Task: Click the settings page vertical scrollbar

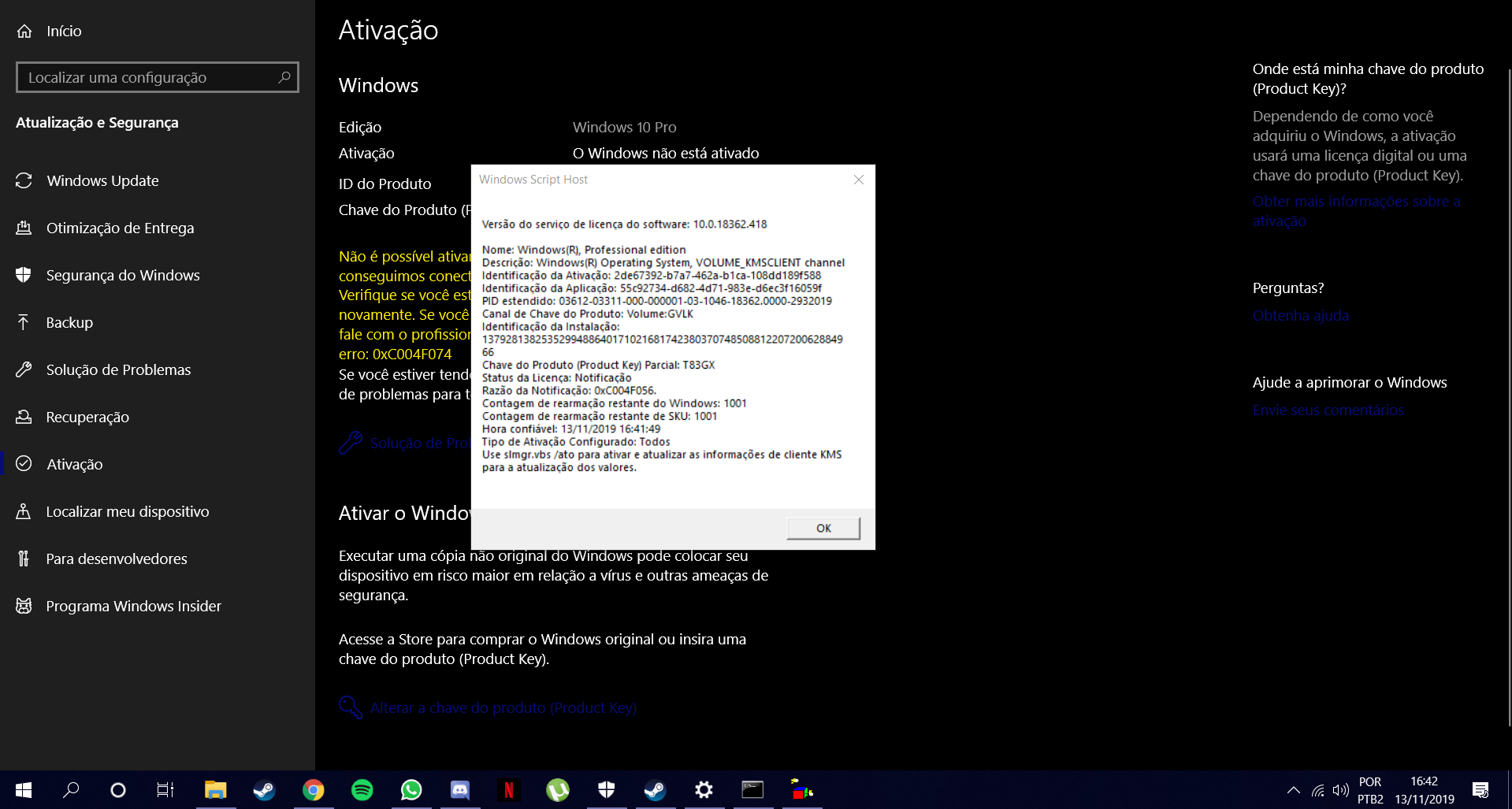Action: click(x=1509, y=398)
